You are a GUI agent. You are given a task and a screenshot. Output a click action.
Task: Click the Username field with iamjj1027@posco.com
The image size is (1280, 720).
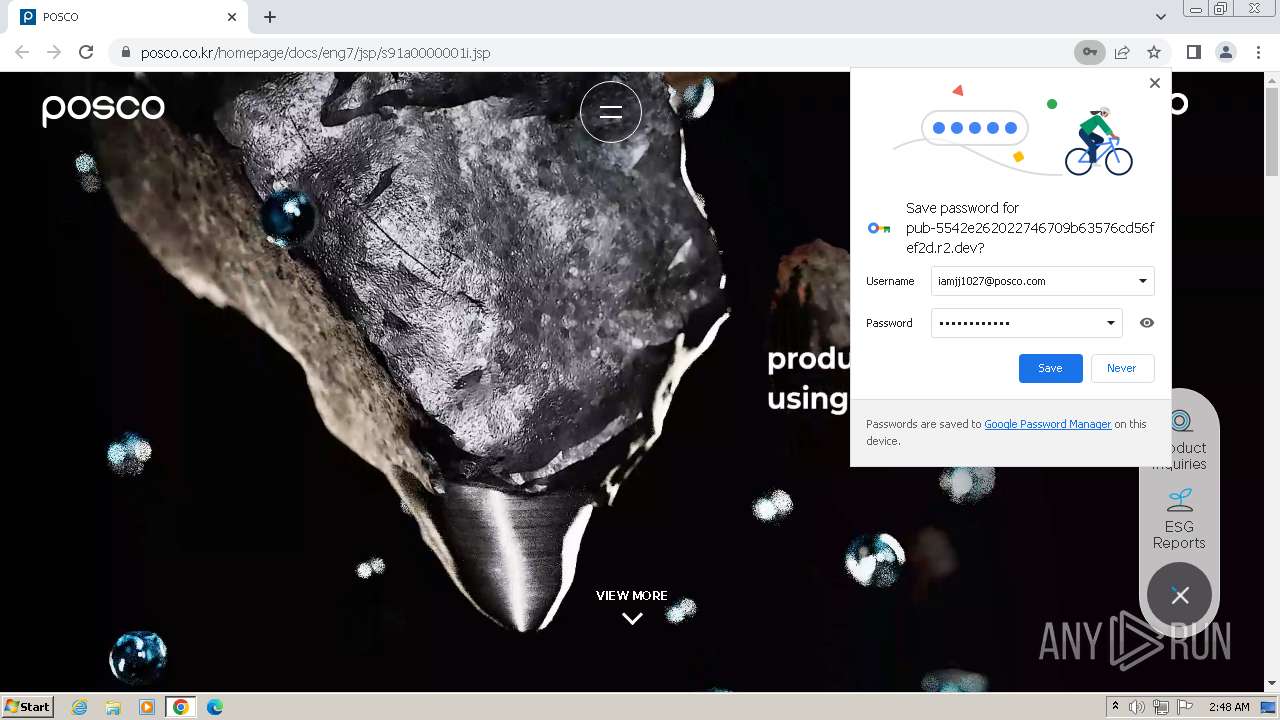tap(1042, 281)
